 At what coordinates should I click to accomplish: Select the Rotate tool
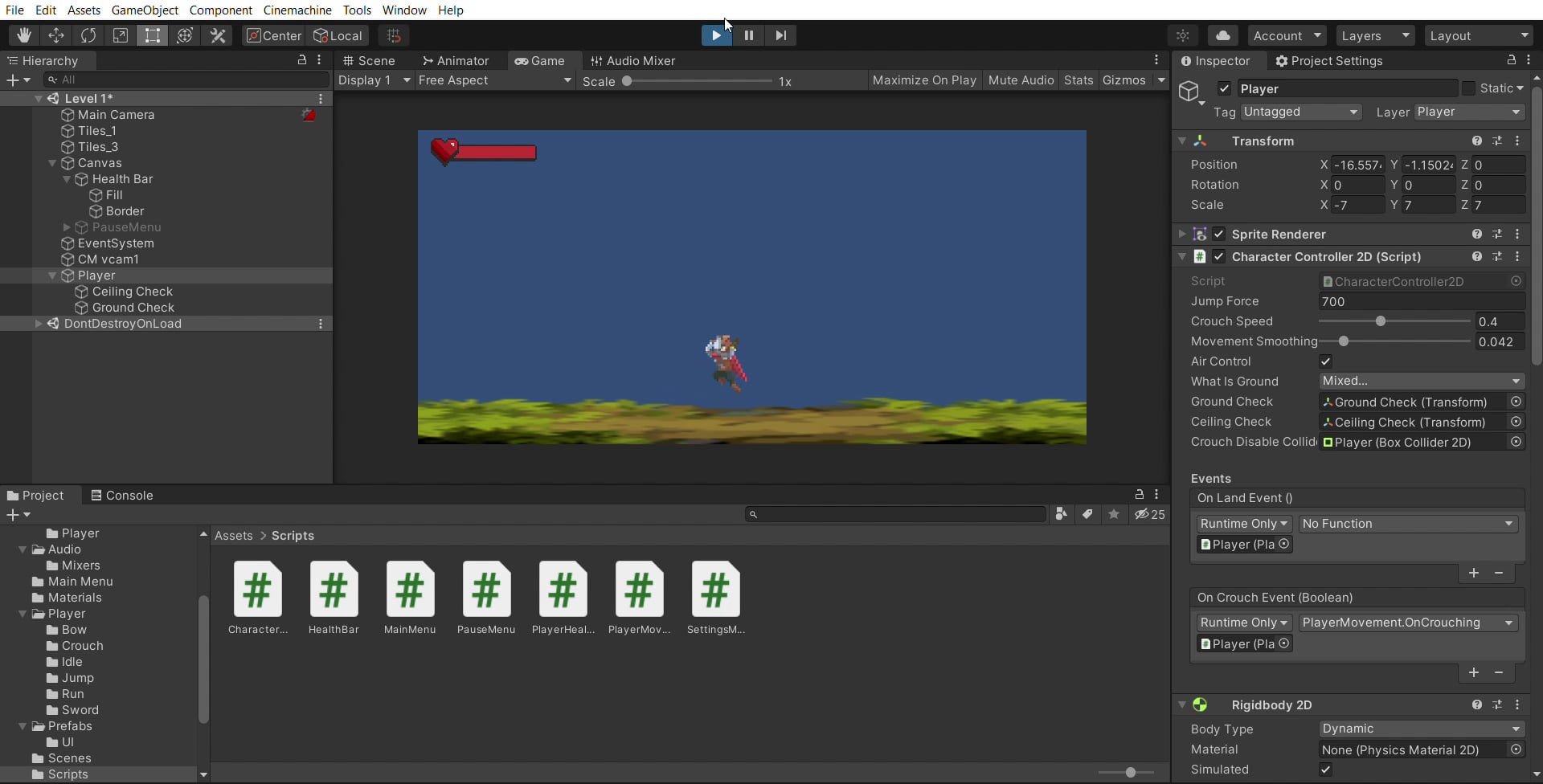(x=88, y=35)
